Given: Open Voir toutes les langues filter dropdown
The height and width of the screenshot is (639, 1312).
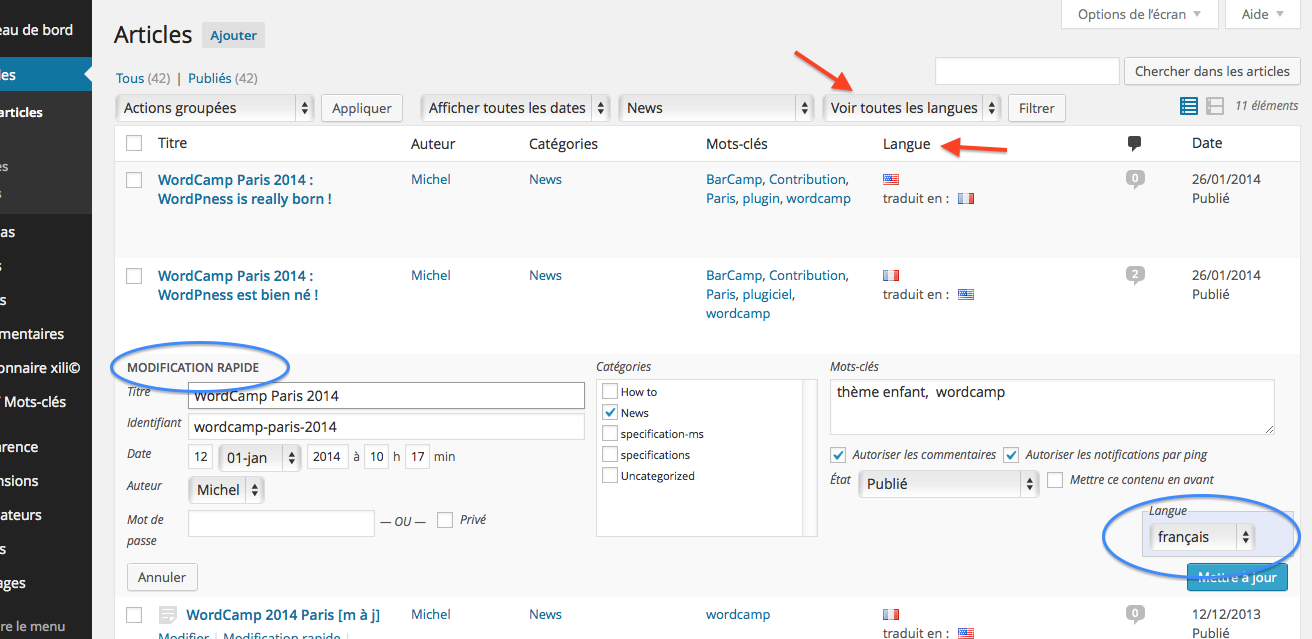Looking at the screenshot, I should point(912,108).
